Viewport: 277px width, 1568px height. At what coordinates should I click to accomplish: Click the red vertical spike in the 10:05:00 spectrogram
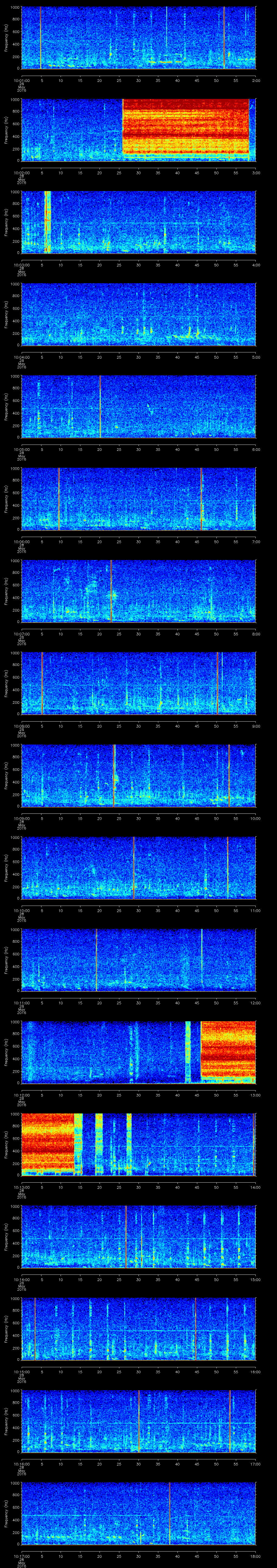pos(100,407)
